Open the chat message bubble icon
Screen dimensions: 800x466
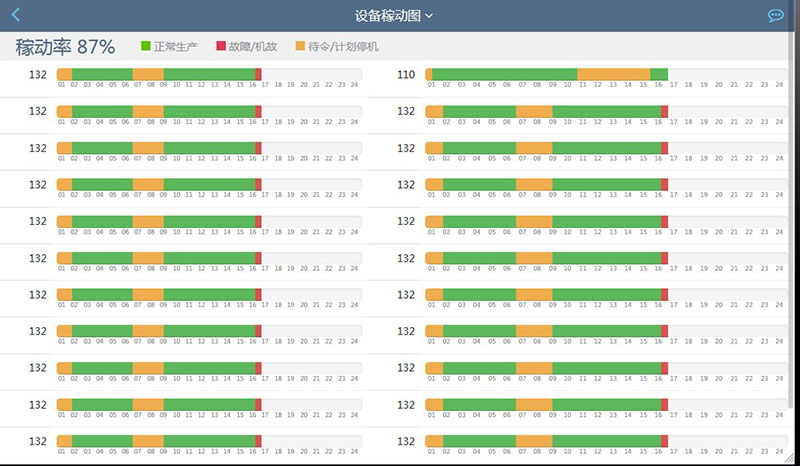tap(775, 15)
